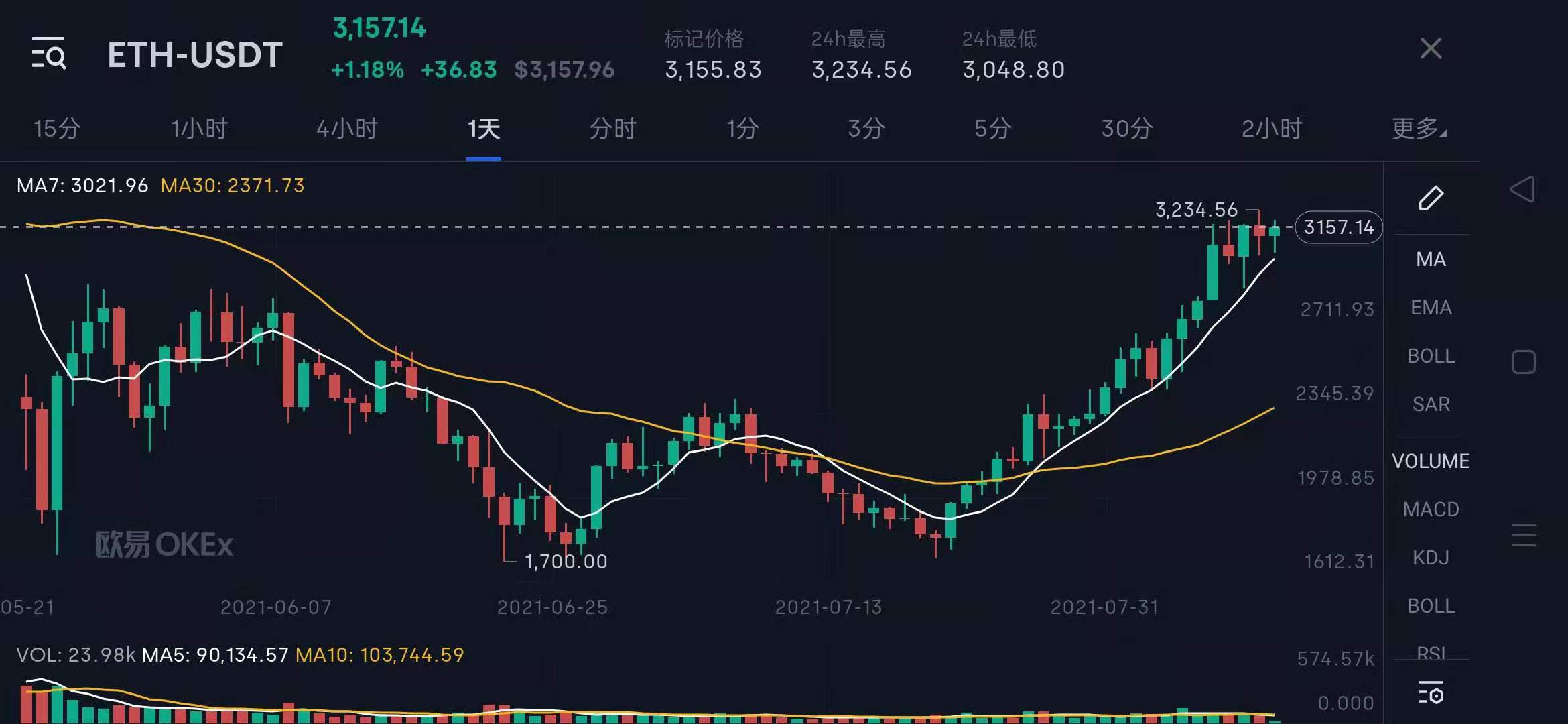Select the drawing pencil tool
Viewport: 1568px width, 724px height.
pyautogui.click(x=1431, y=198)
